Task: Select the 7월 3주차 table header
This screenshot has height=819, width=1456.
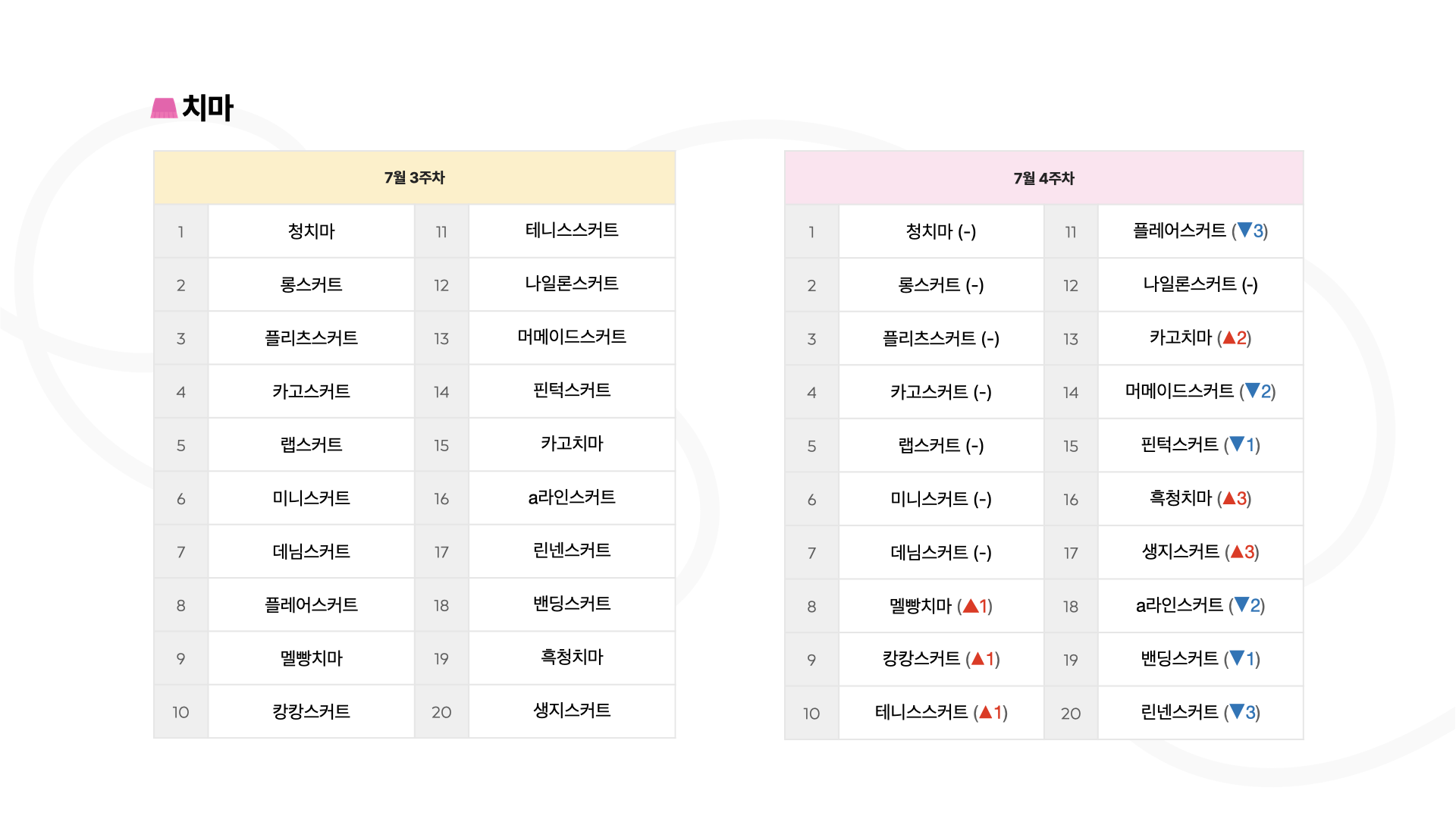Action: (x=414, y=177)
